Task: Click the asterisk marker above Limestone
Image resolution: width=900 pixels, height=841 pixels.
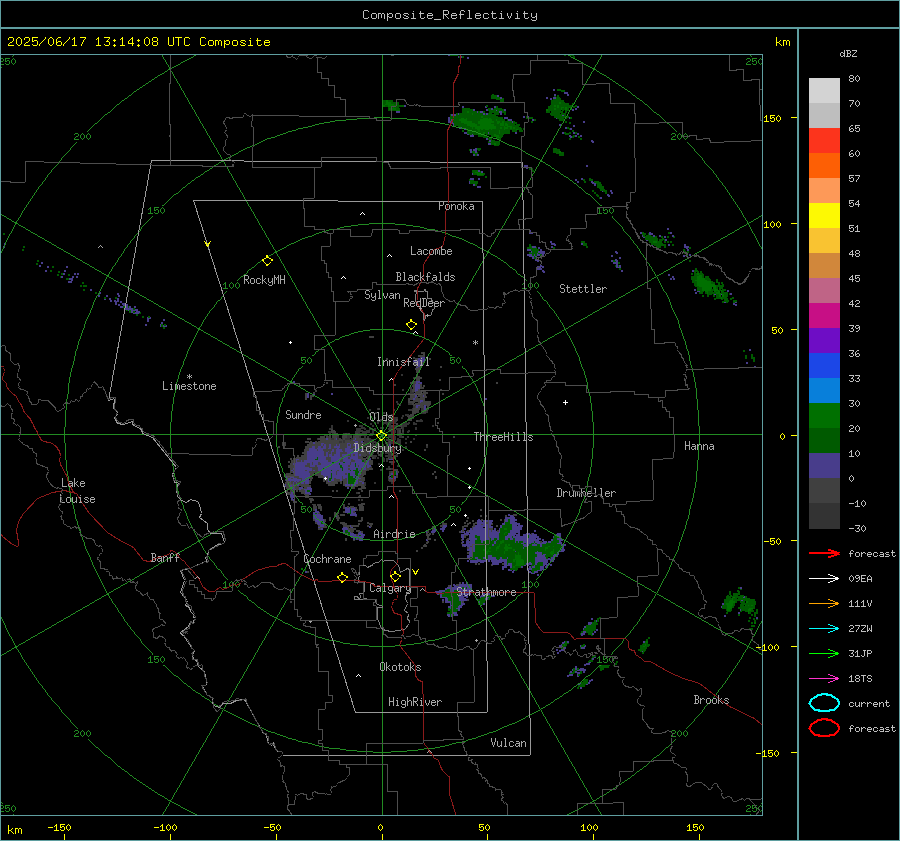Action: 189,377
